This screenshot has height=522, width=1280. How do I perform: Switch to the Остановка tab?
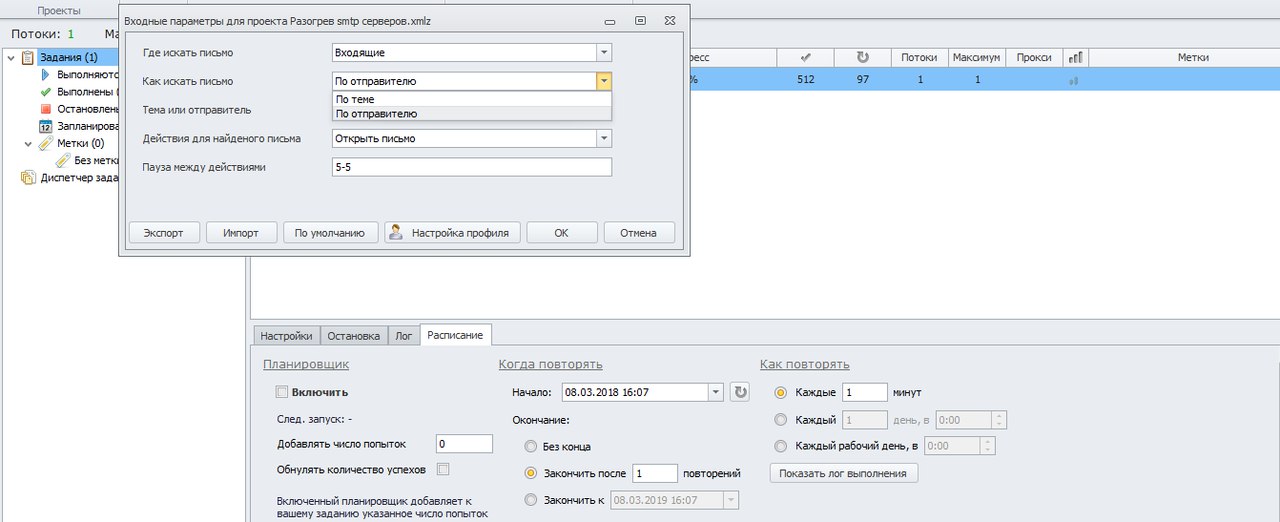(x=354, y=335)
